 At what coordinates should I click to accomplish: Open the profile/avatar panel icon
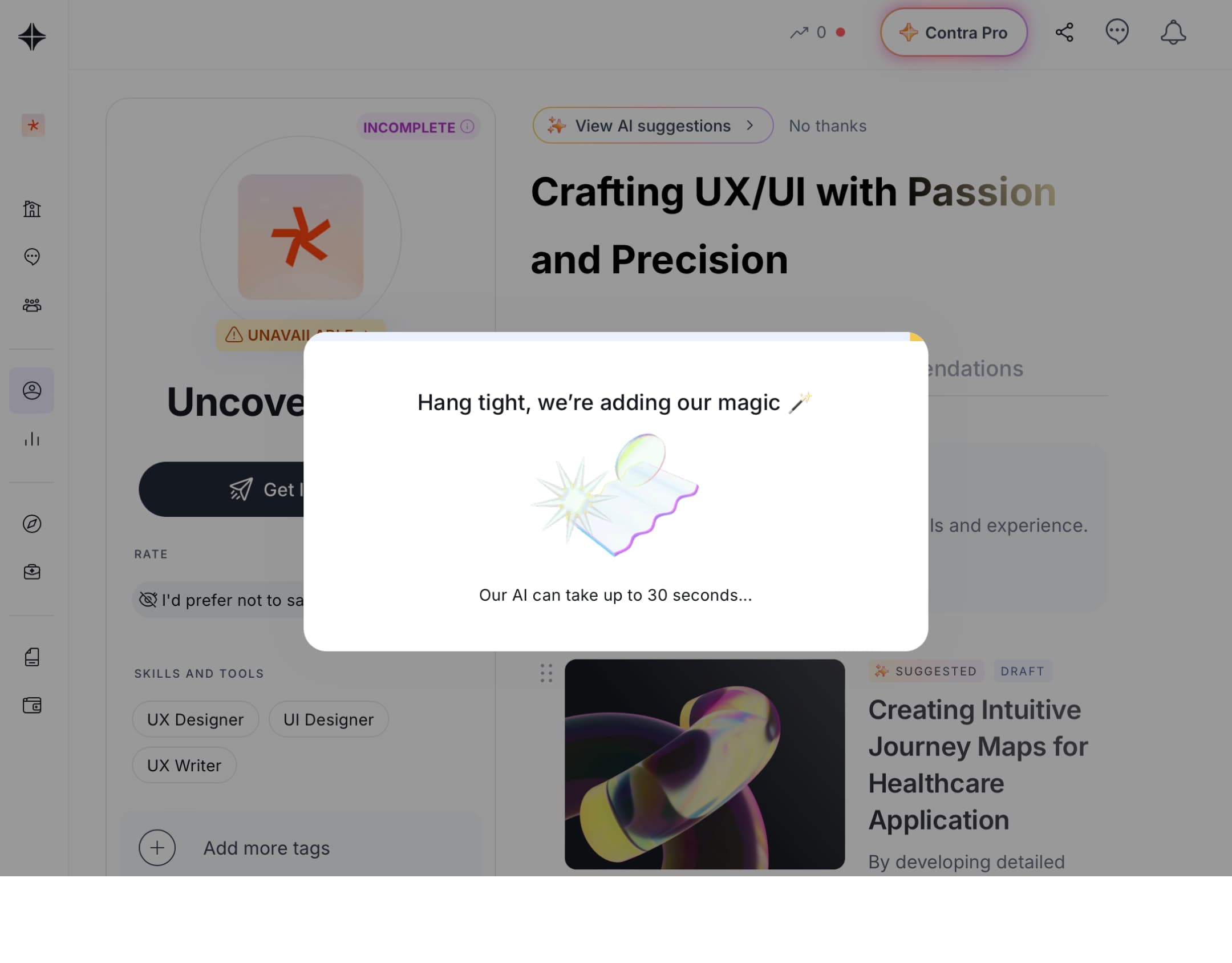coord(32,390)
